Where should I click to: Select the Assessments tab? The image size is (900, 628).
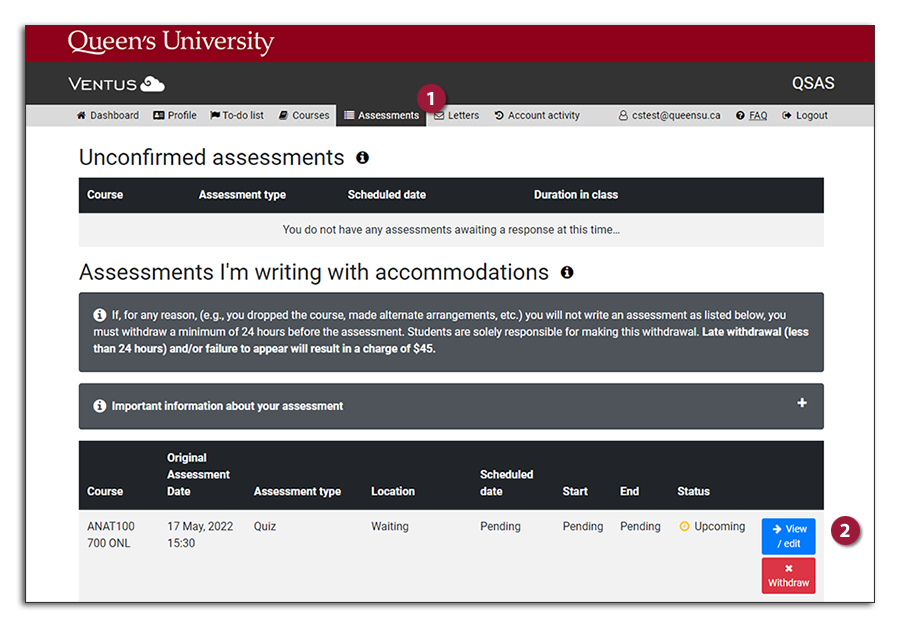coord(381,116)
